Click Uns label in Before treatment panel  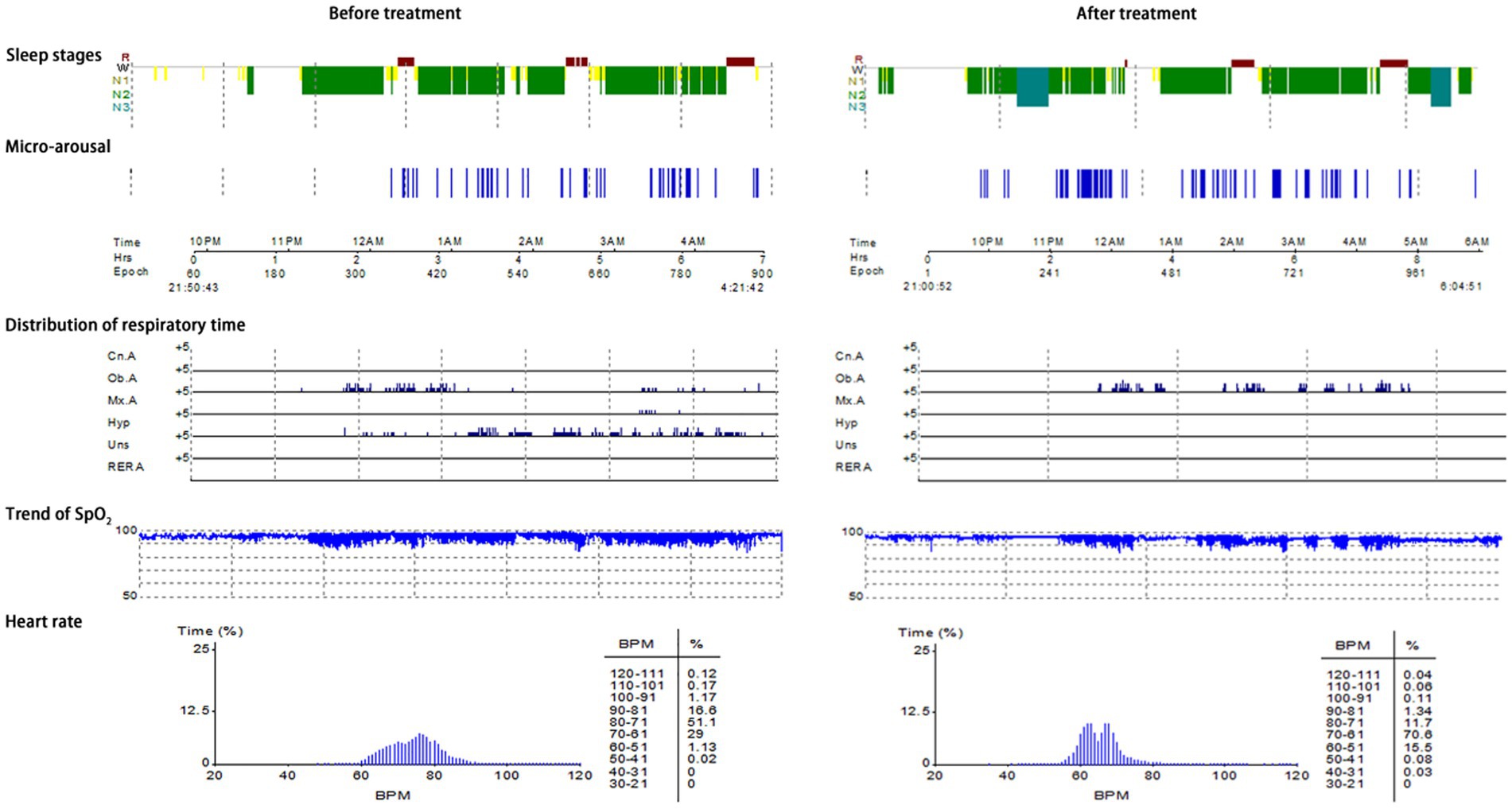point(118,445)
